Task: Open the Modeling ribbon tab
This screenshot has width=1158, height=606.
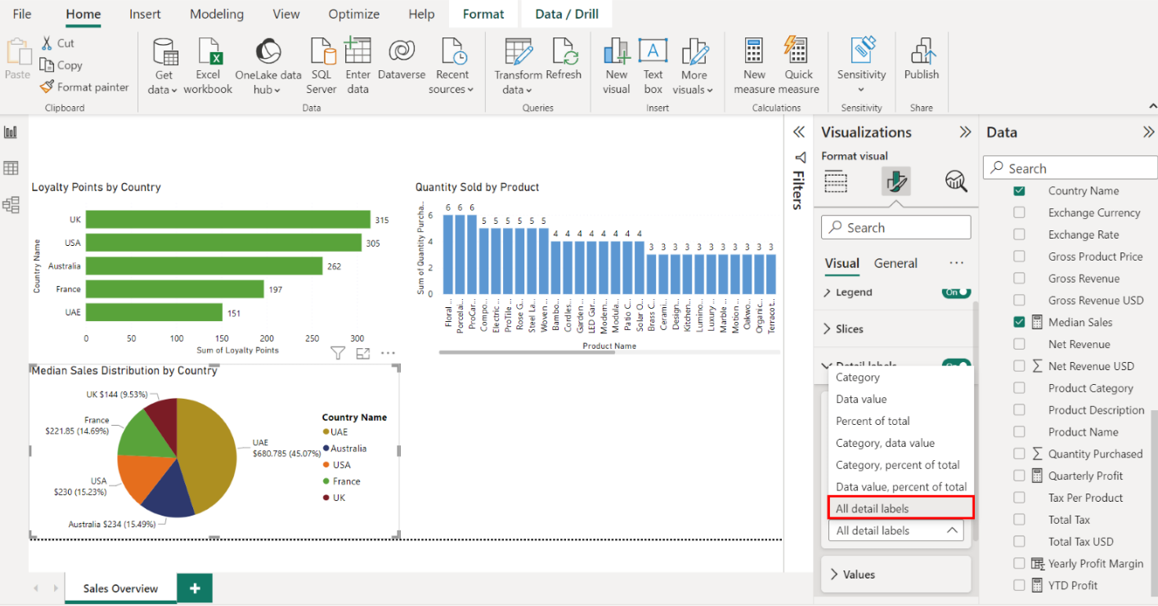Action: [x=216, y=14]
